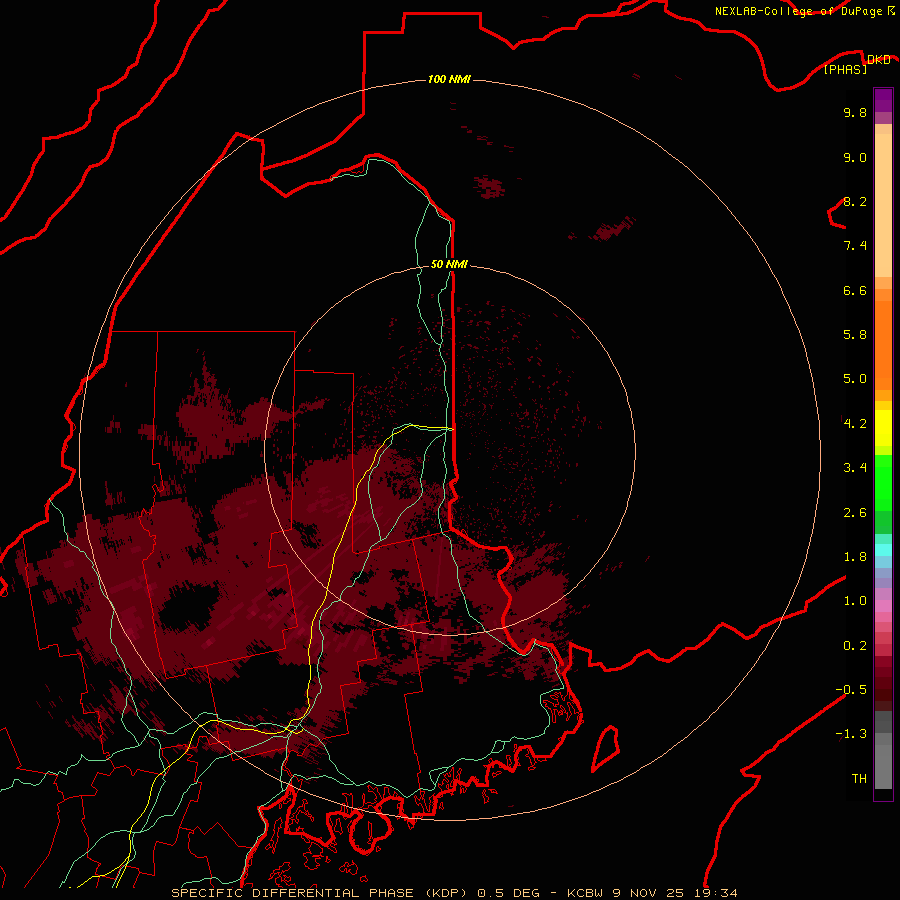Screen dimensions: 900x900
Task: Click the 4.2 colorbar scale value
Action: (x=855, y=423)
